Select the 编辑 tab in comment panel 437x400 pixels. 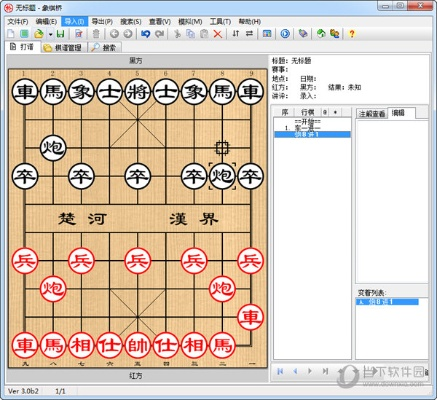coord(402,113)
